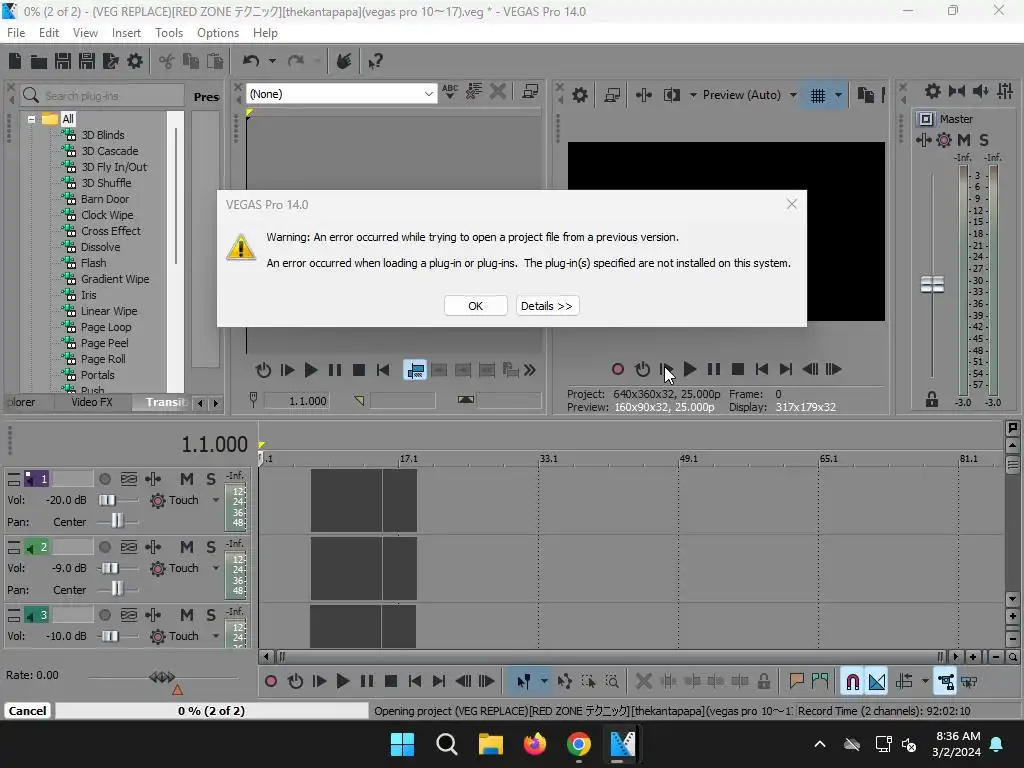Open the Undo history dropdown
Viewport: 1024px width, 768px height.
click(x=272, y=61)
